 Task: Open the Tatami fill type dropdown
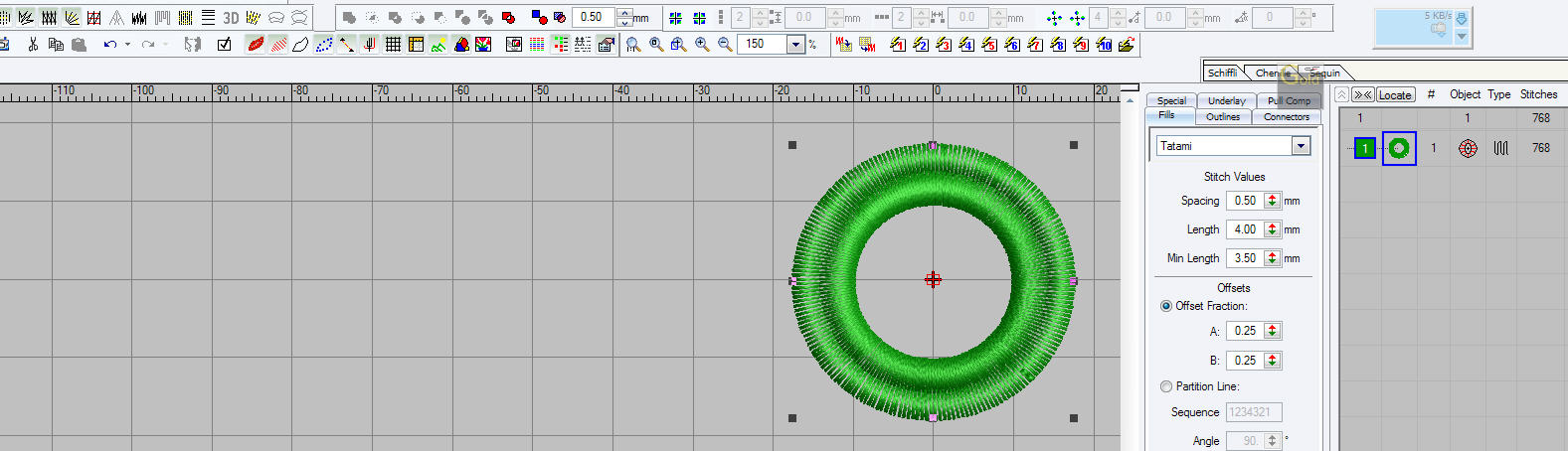[x=1301, y=146]
